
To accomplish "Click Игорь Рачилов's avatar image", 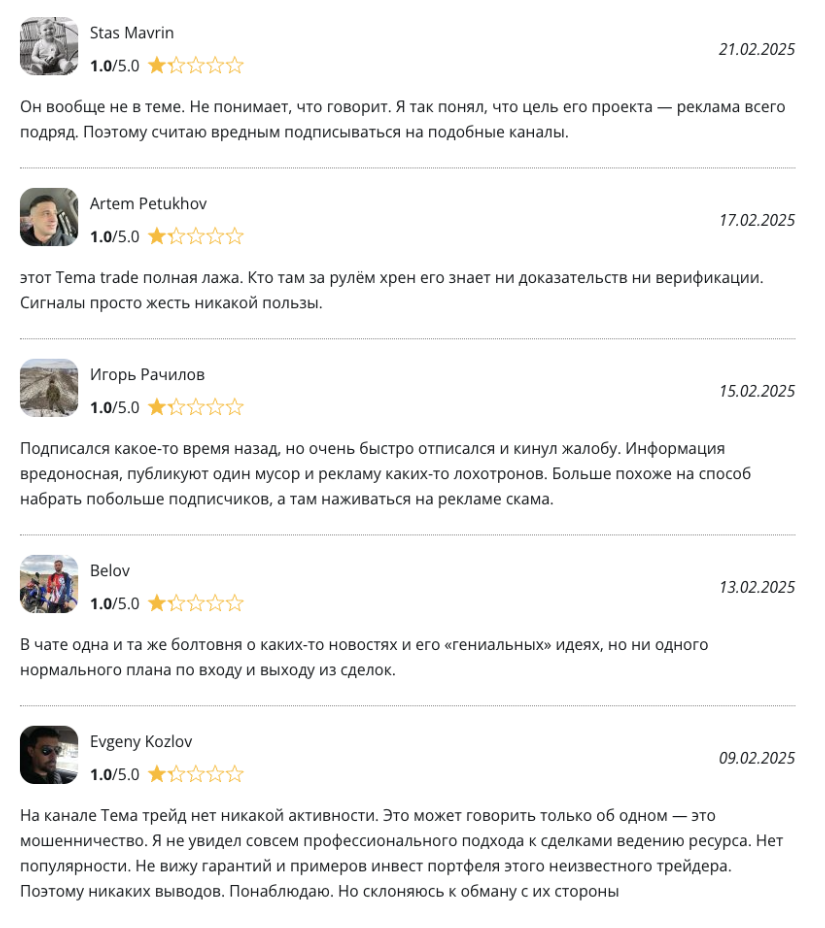I will coord(49,388).
